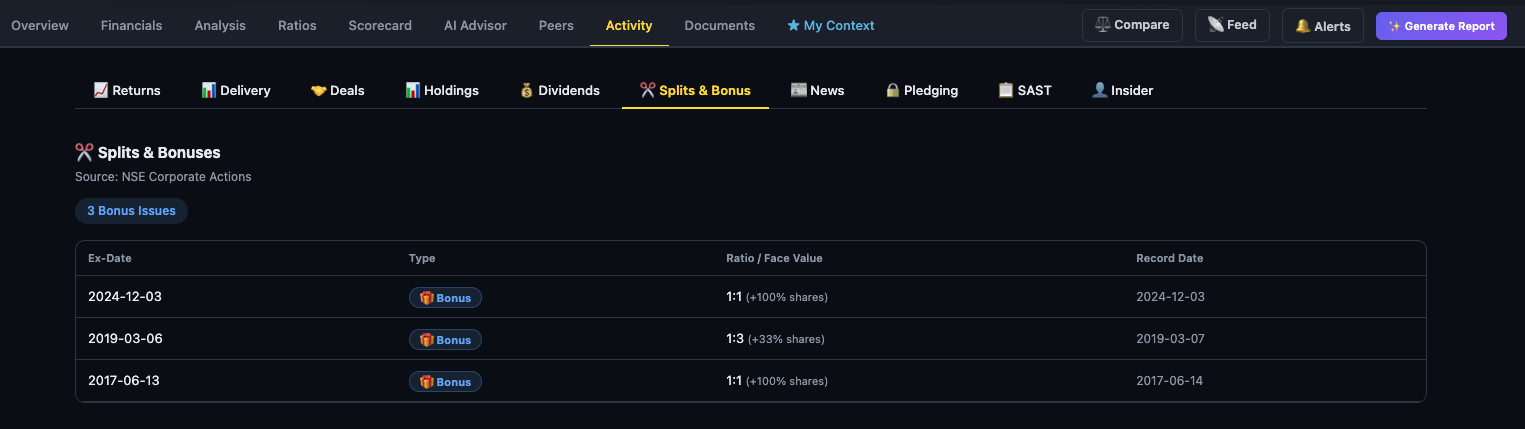Viewport: 1525px width, 429px height.
Task: Click the newspaper icon beside News
Action: (799, 90)
